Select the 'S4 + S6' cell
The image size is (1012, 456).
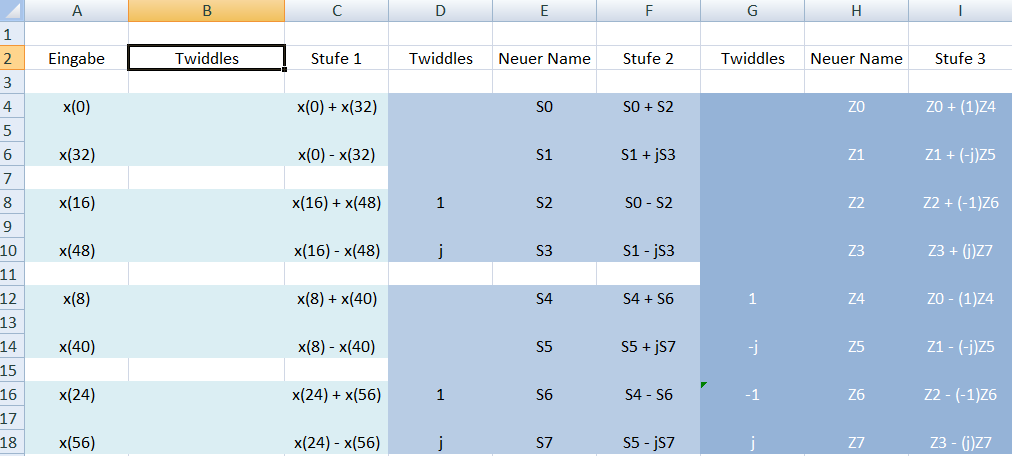point(648,299)
